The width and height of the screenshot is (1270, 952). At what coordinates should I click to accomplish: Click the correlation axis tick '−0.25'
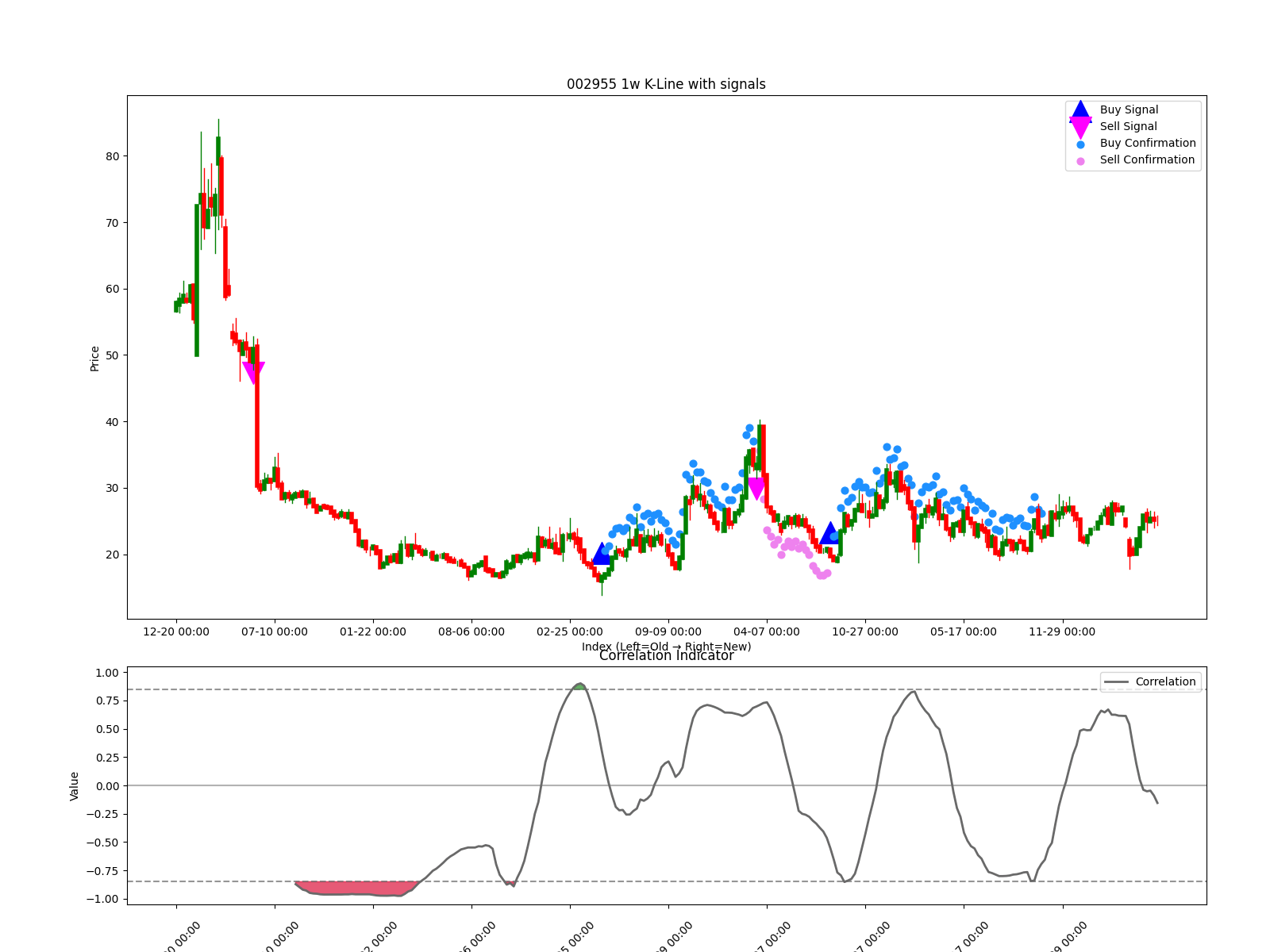coord(102,814)
